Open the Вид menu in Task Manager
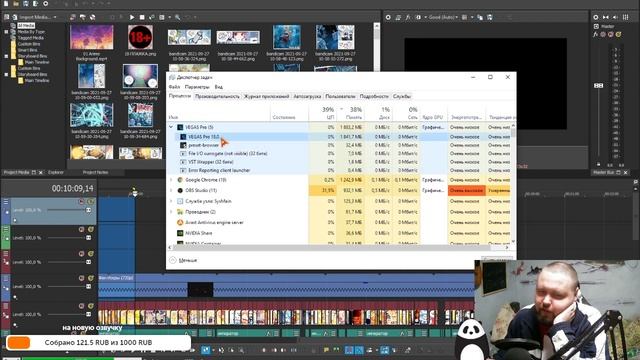The image size is (640, 360). click(x=219, y=87)
